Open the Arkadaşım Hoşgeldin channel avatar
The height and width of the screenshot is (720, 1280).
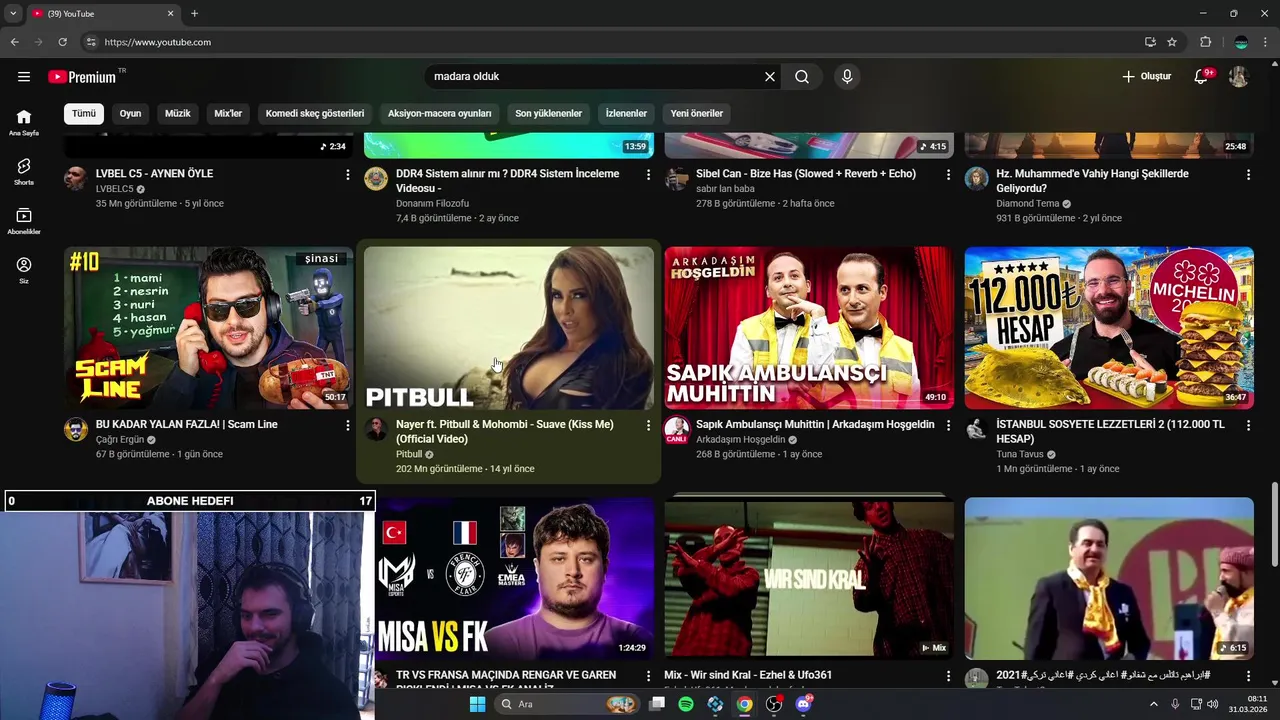pos(676,430)
